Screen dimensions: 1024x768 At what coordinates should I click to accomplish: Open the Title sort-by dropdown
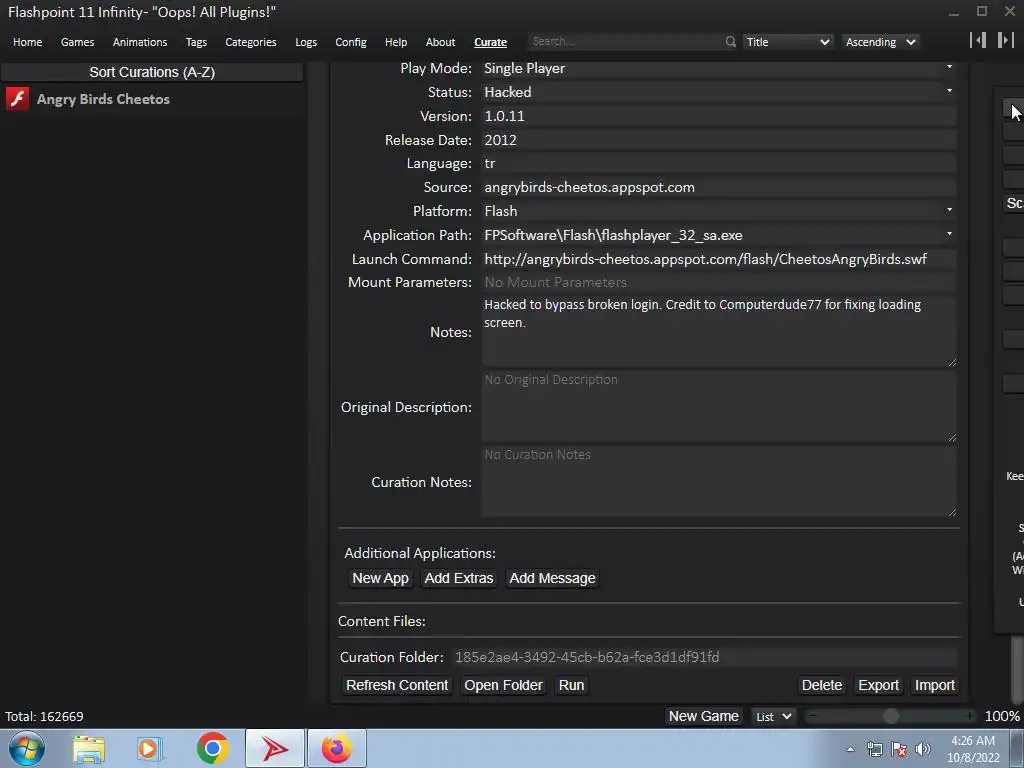pos(788,42)
